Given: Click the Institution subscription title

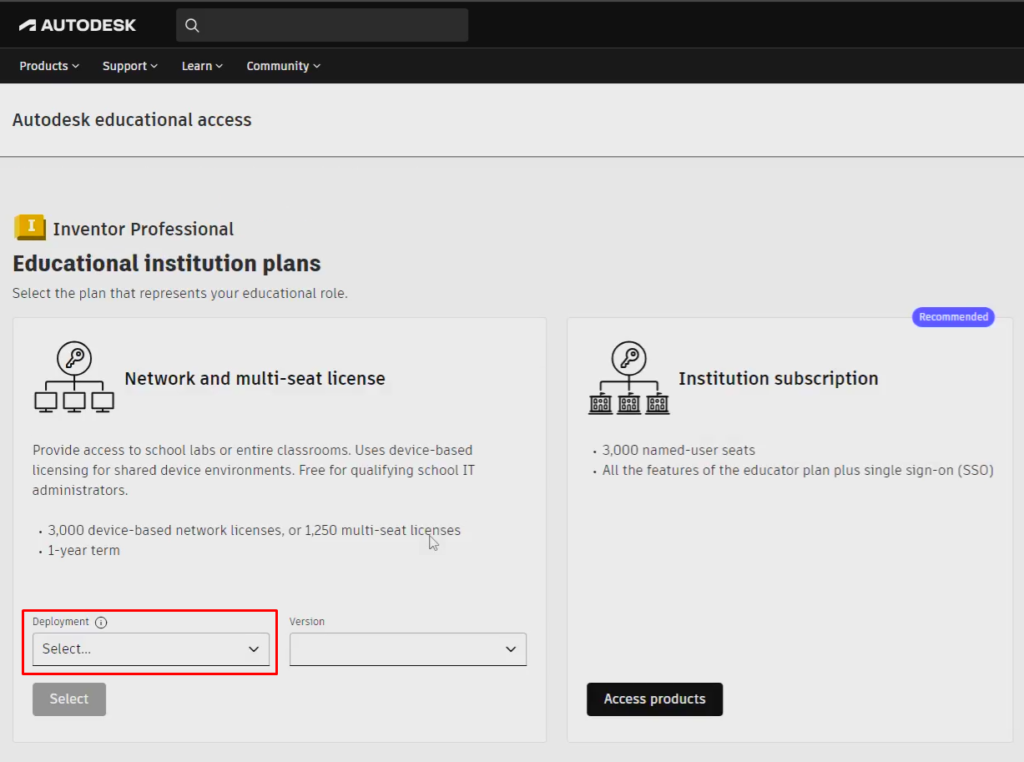Looking at the screenshot, I should point(778,379).
